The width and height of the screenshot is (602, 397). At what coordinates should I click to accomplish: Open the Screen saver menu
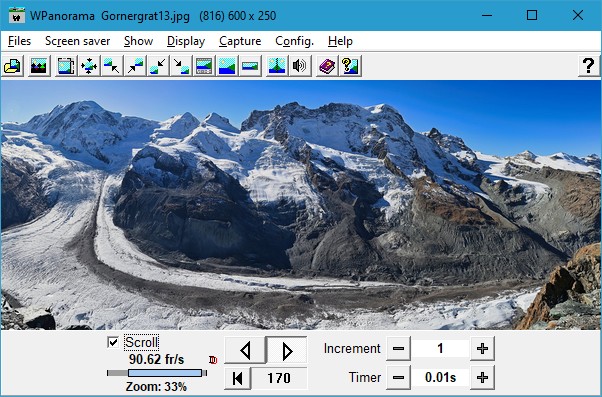[78, 41]
